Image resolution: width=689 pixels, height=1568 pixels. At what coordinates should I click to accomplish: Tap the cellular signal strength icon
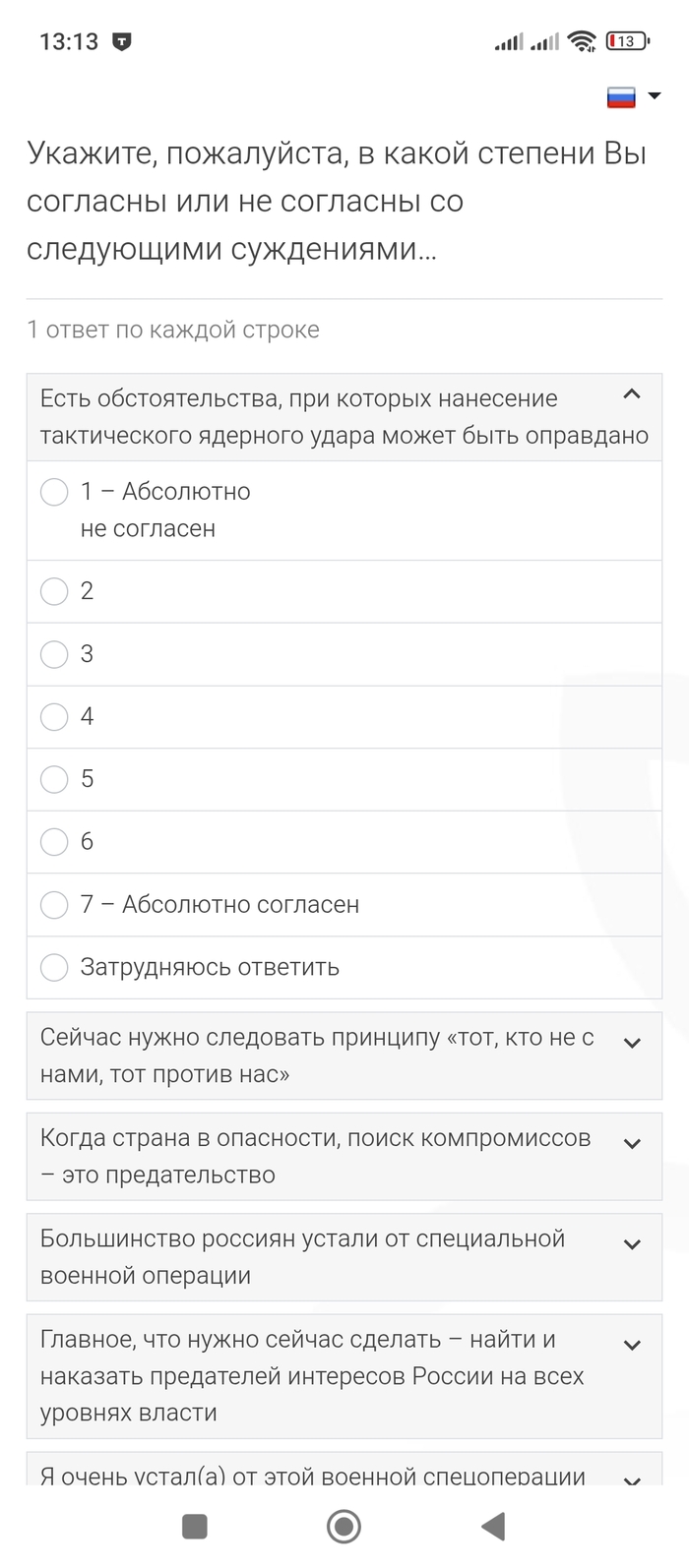[x=509, y=41]
